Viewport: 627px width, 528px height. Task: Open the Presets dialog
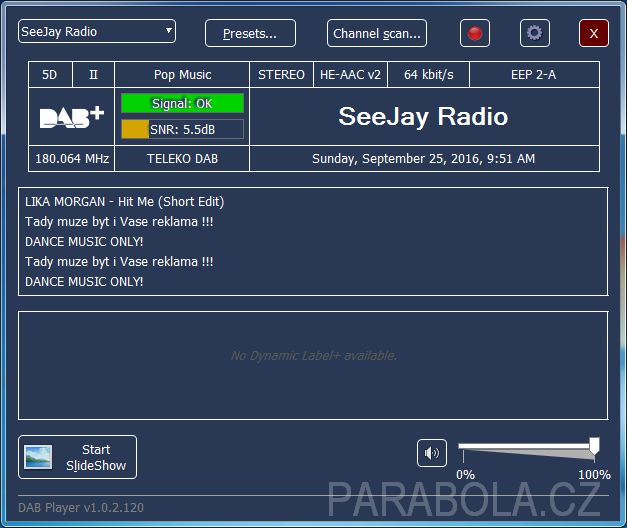[250, 33]
